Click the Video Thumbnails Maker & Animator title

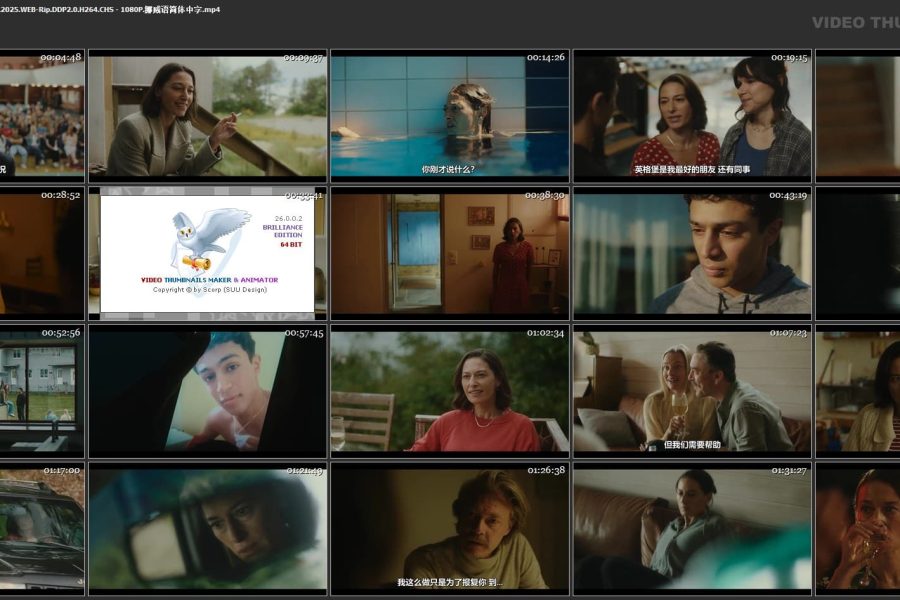[209, 280]
